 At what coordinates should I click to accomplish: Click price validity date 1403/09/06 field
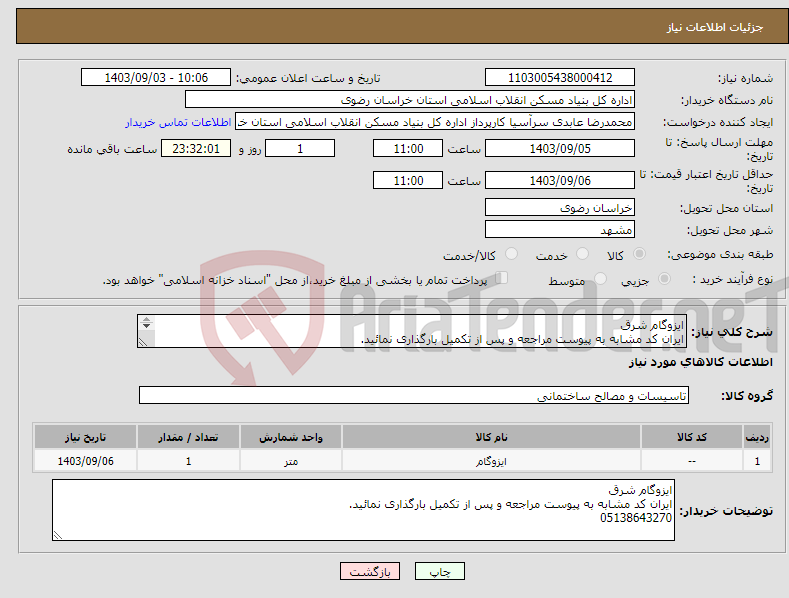pos(560,180)
